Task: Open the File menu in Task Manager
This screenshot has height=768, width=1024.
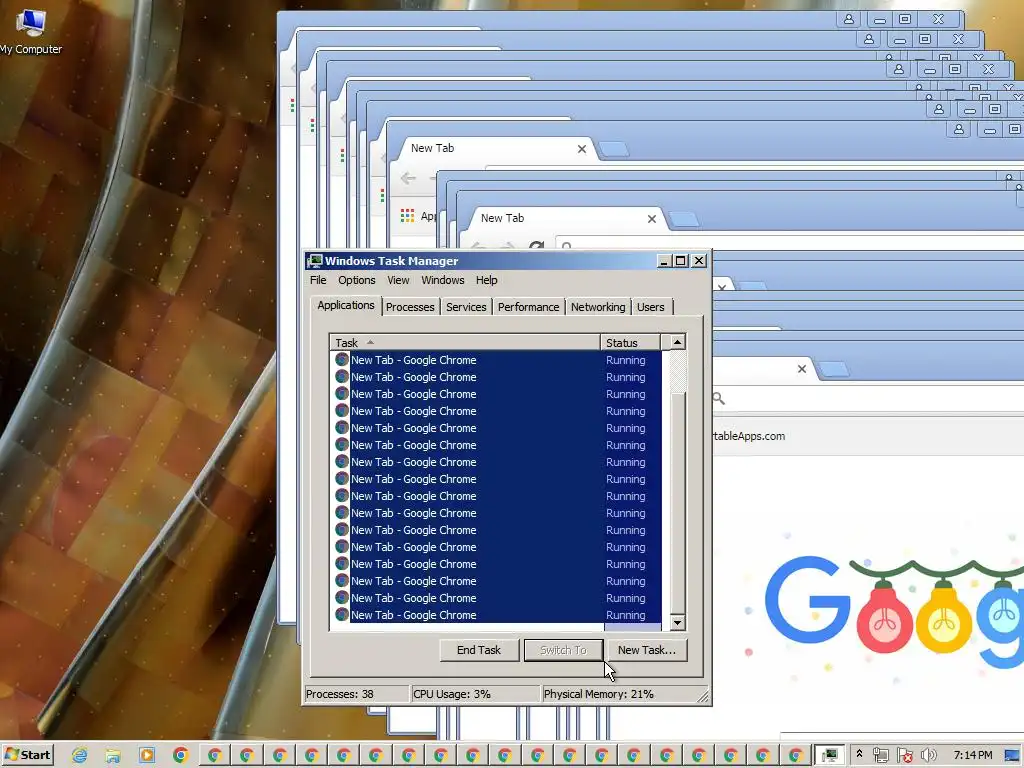Action: tap(318, 280)
